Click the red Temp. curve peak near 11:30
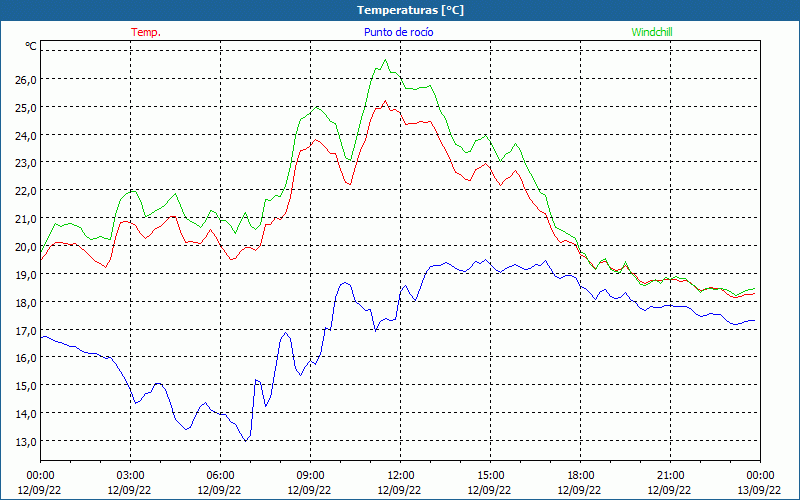Viewport: 800px width, 500px height. click(x=385, y=101)
